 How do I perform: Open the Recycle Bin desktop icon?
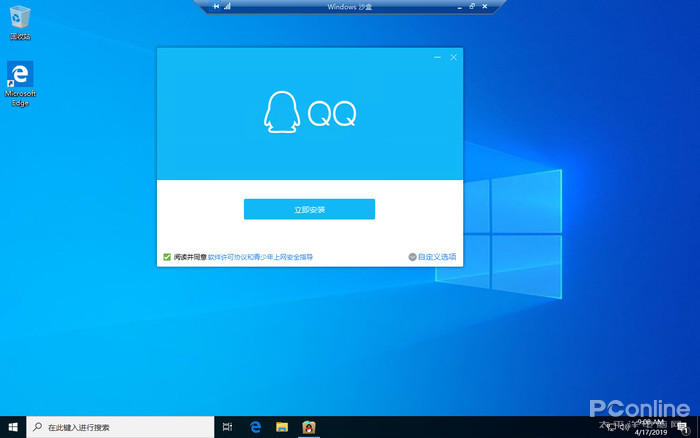[20, 20]
